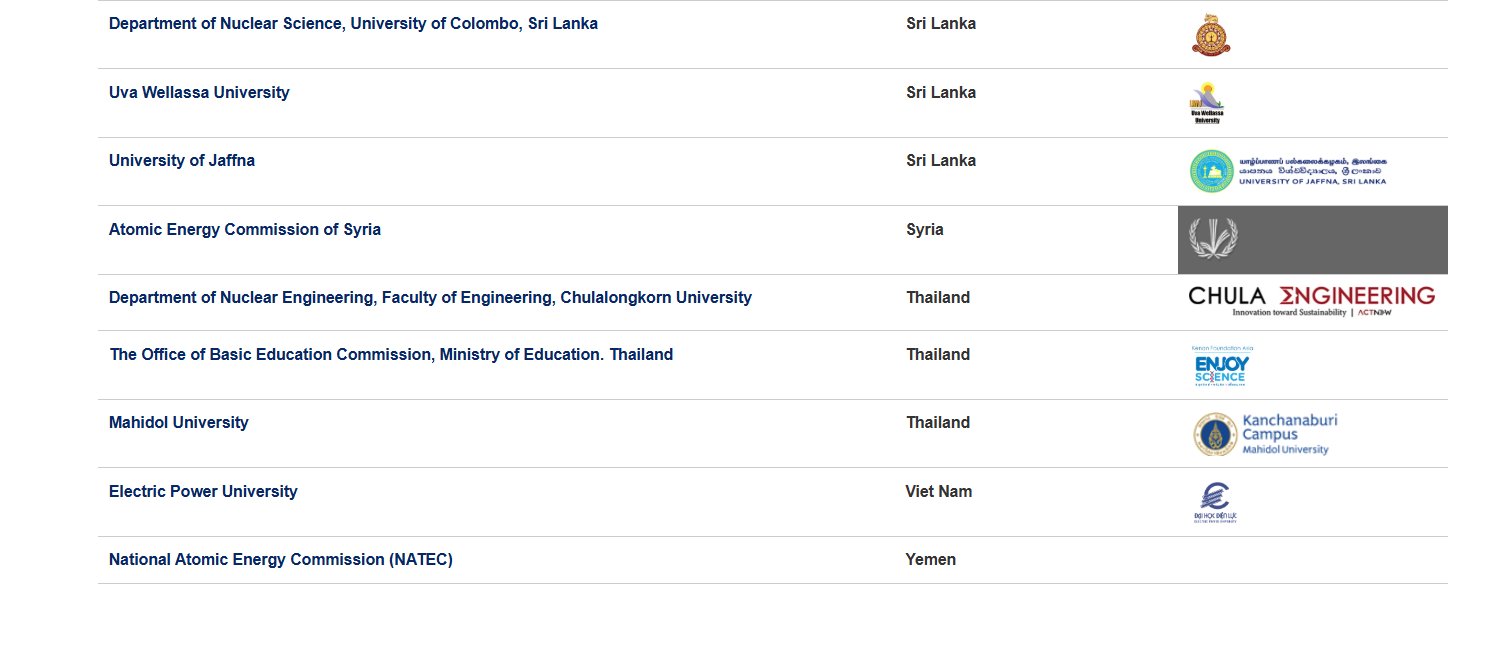Open Department of Nuclear Science, University of Colombo link
The image size is (1497, 650).
point(353,23)
